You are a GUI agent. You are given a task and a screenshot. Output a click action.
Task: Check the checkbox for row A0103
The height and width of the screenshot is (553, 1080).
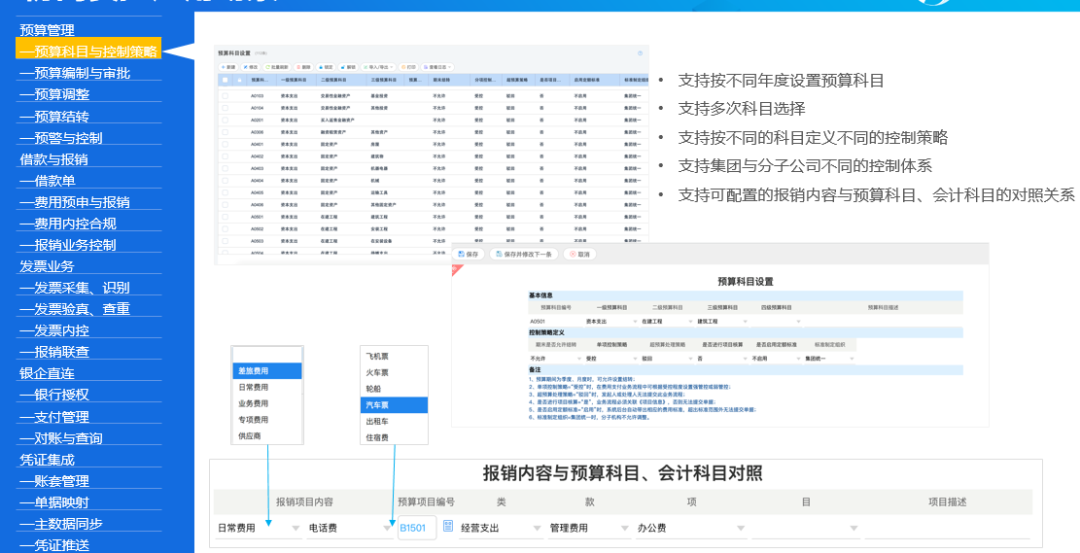tap(225, 96)
